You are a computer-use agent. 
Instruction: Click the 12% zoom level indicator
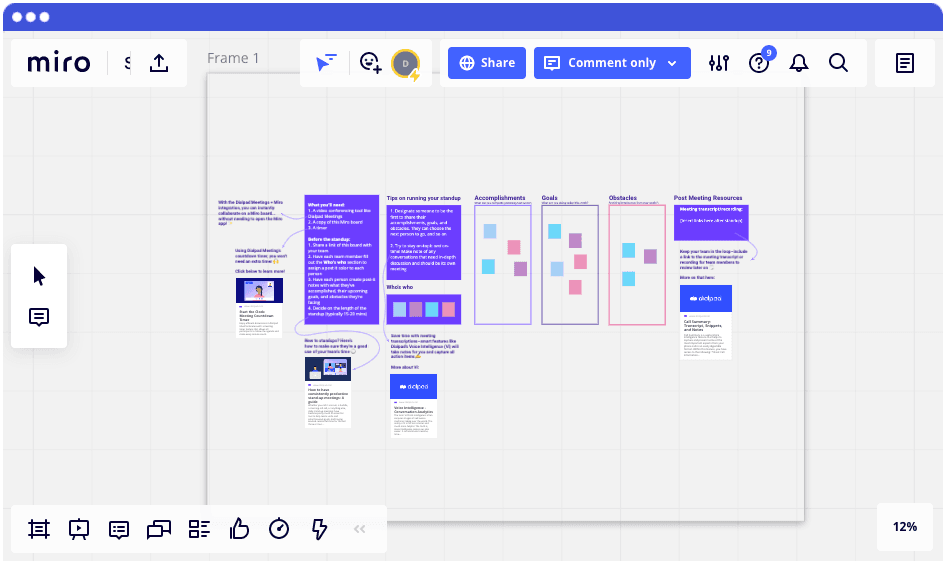(x=904, y=526)
